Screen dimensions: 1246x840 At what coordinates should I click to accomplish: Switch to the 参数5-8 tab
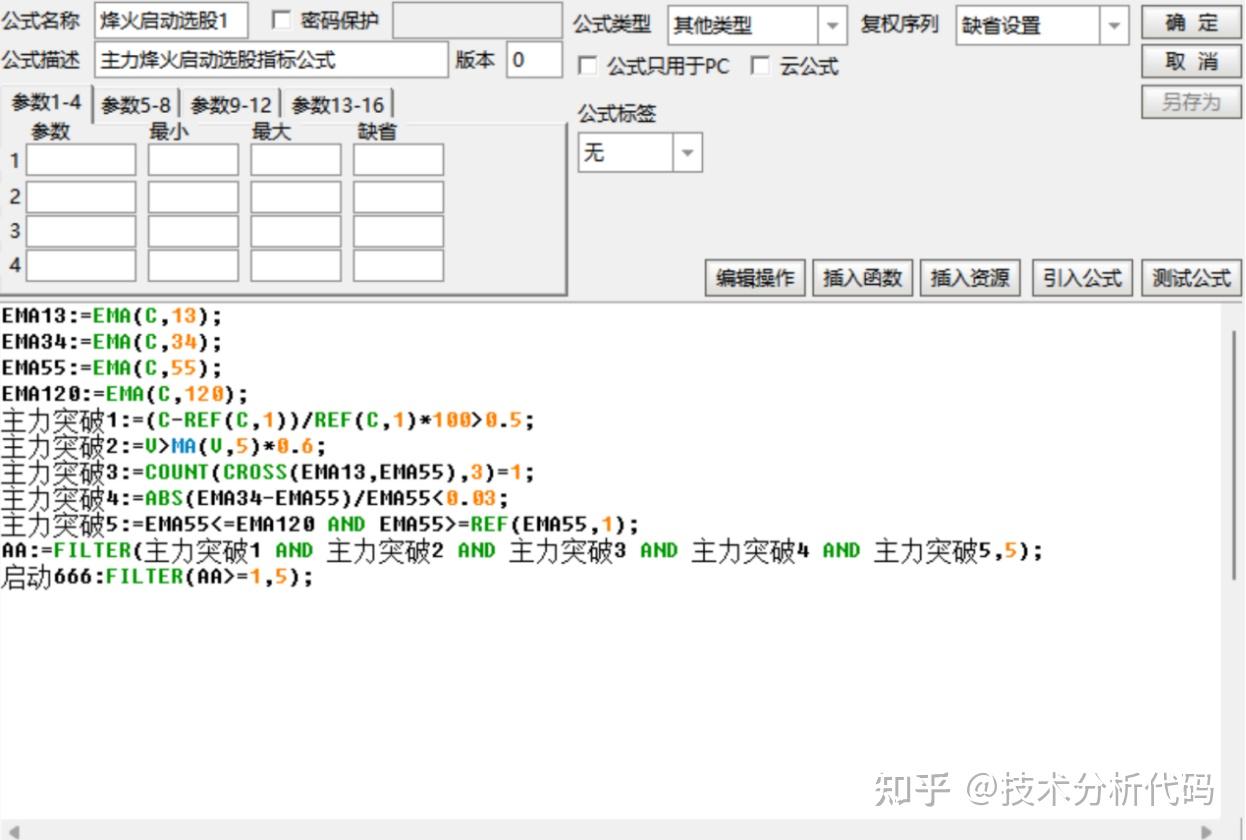pyautogui.click(x=137, y=105)
